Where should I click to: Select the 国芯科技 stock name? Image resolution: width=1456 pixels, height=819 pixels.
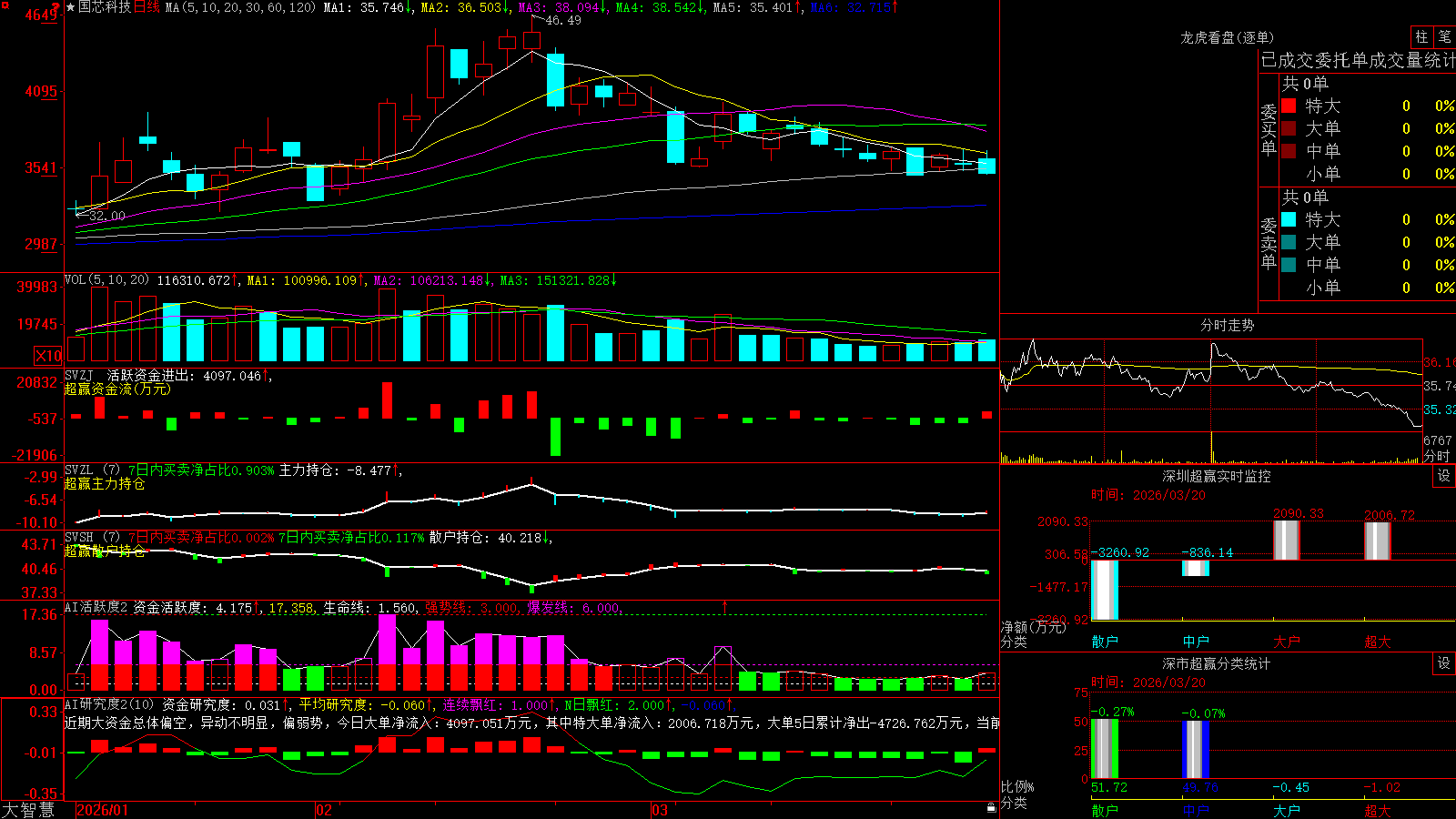105,7
